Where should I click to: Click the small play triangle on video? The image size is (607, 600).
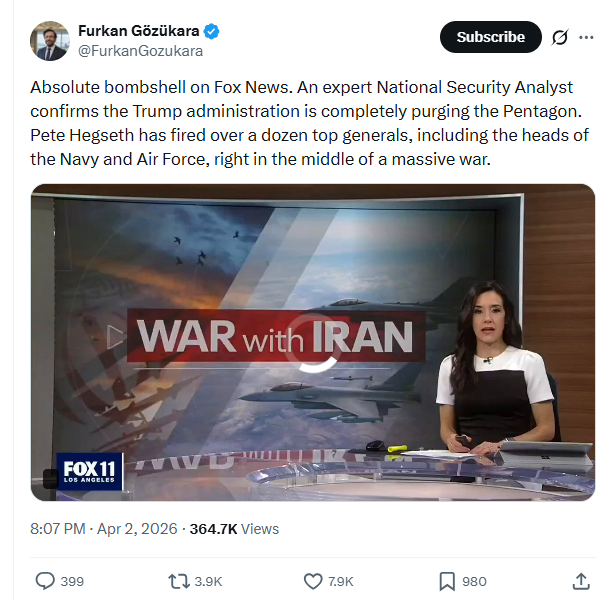coord(115,336)
